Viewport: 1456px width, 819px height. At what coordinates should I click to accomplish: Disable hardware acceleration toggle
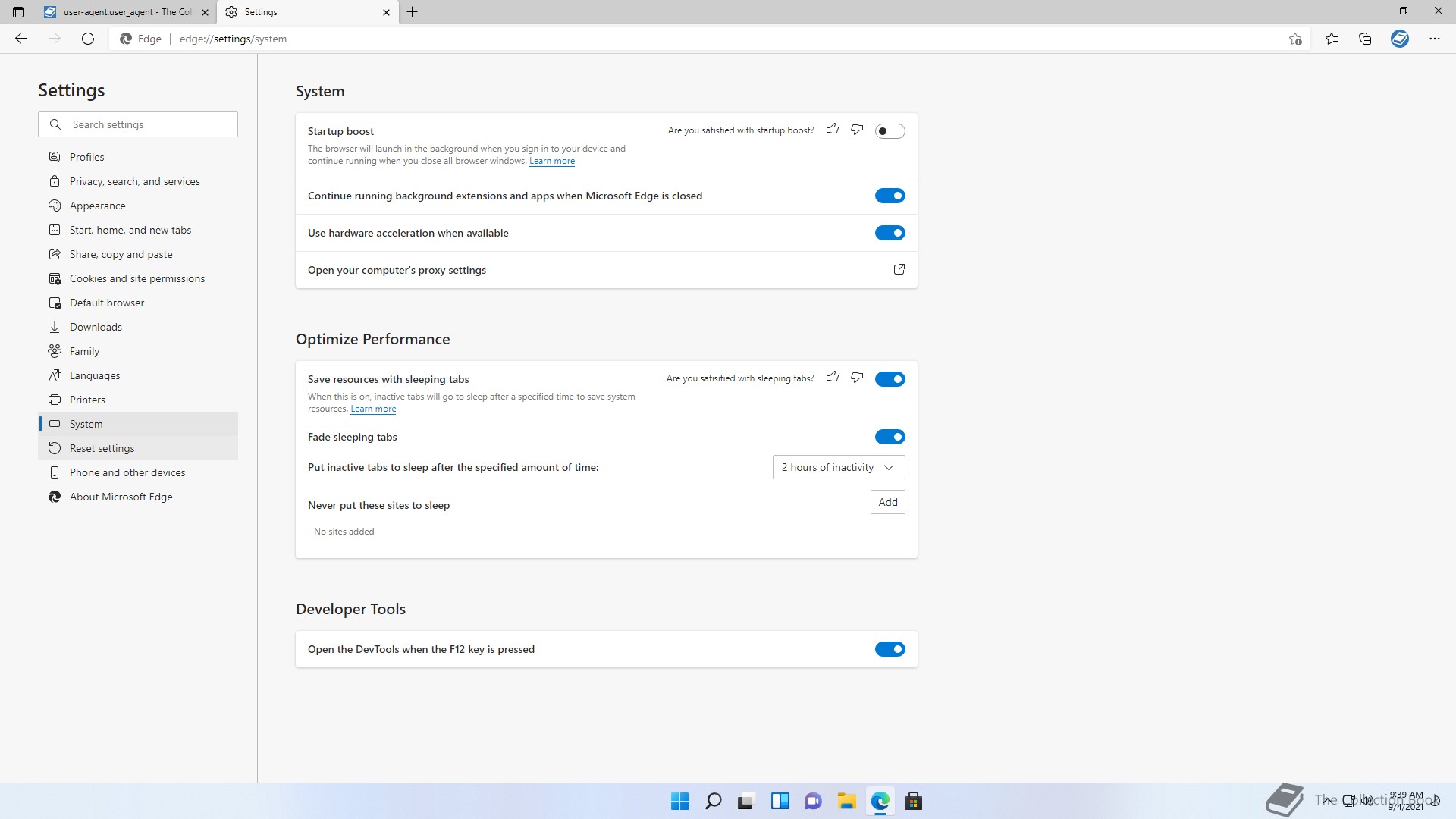coord(890,233)
